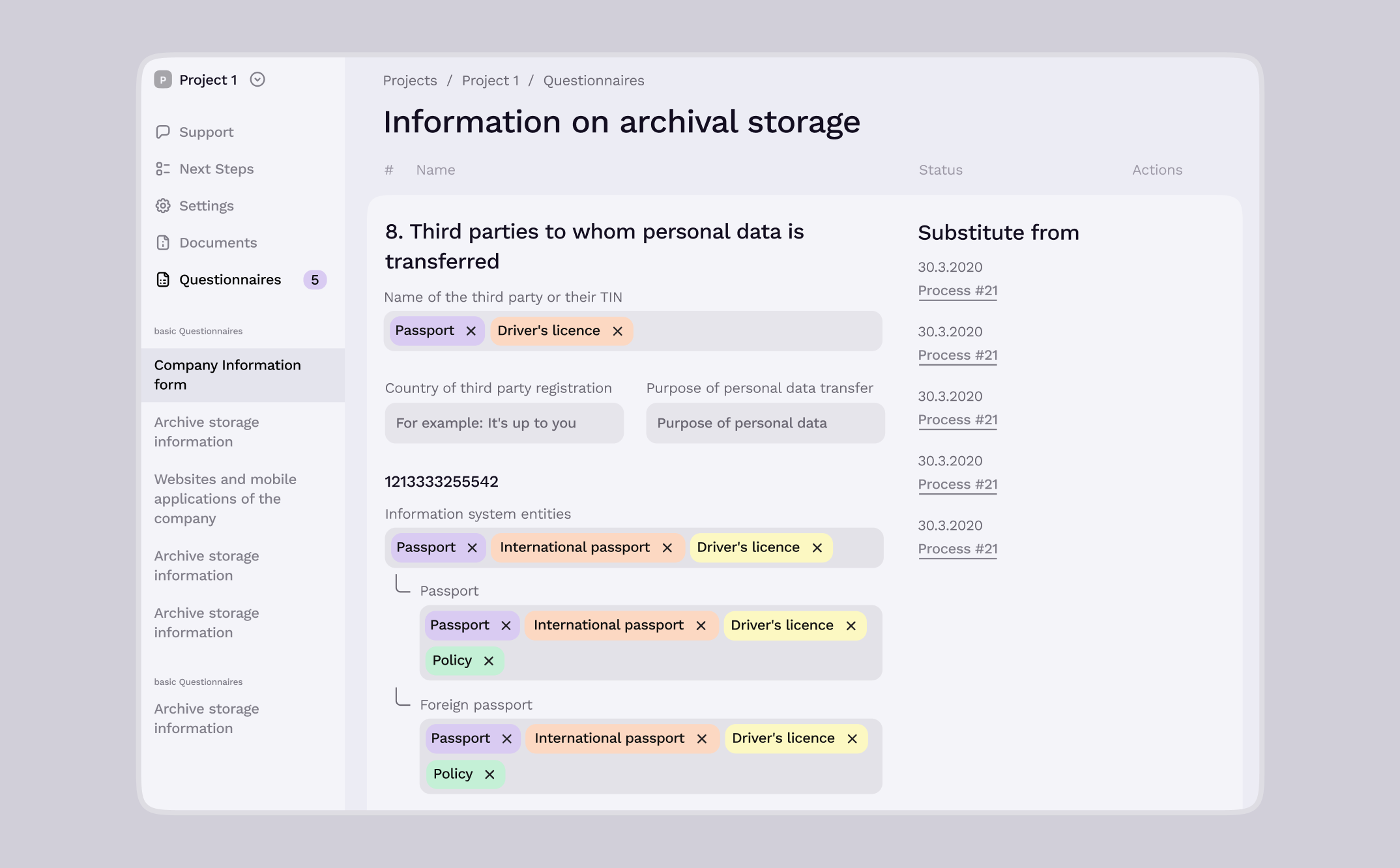Click the Actions column header
1400x868 pixels.
(x=1157, y=170)
